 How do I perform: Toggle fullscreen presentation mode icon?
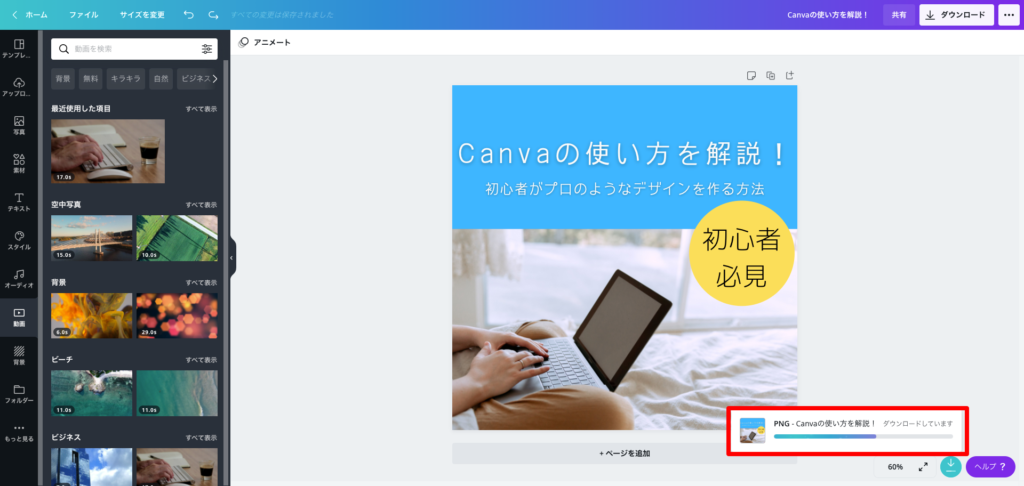(923, 467)
